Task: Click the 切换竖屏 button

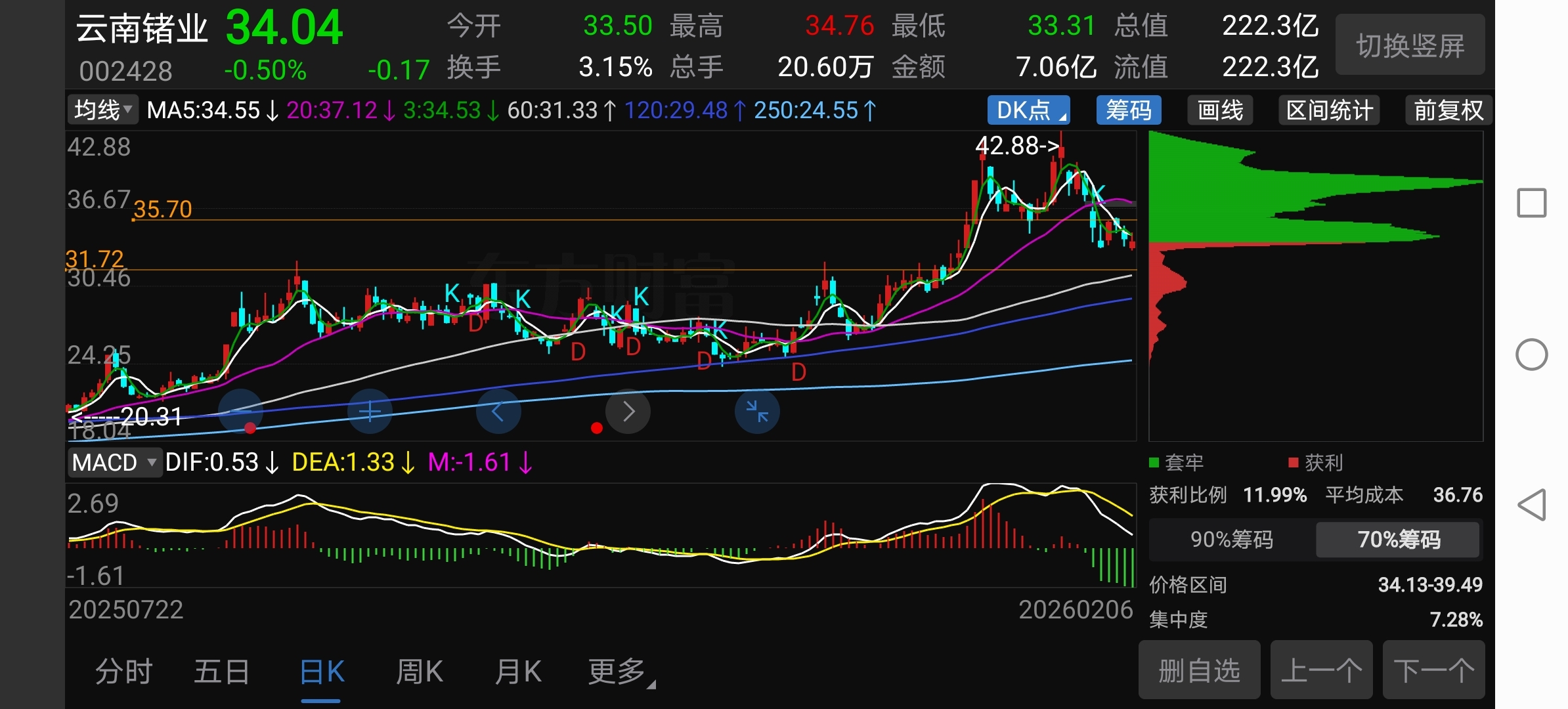Action: 1410,46
